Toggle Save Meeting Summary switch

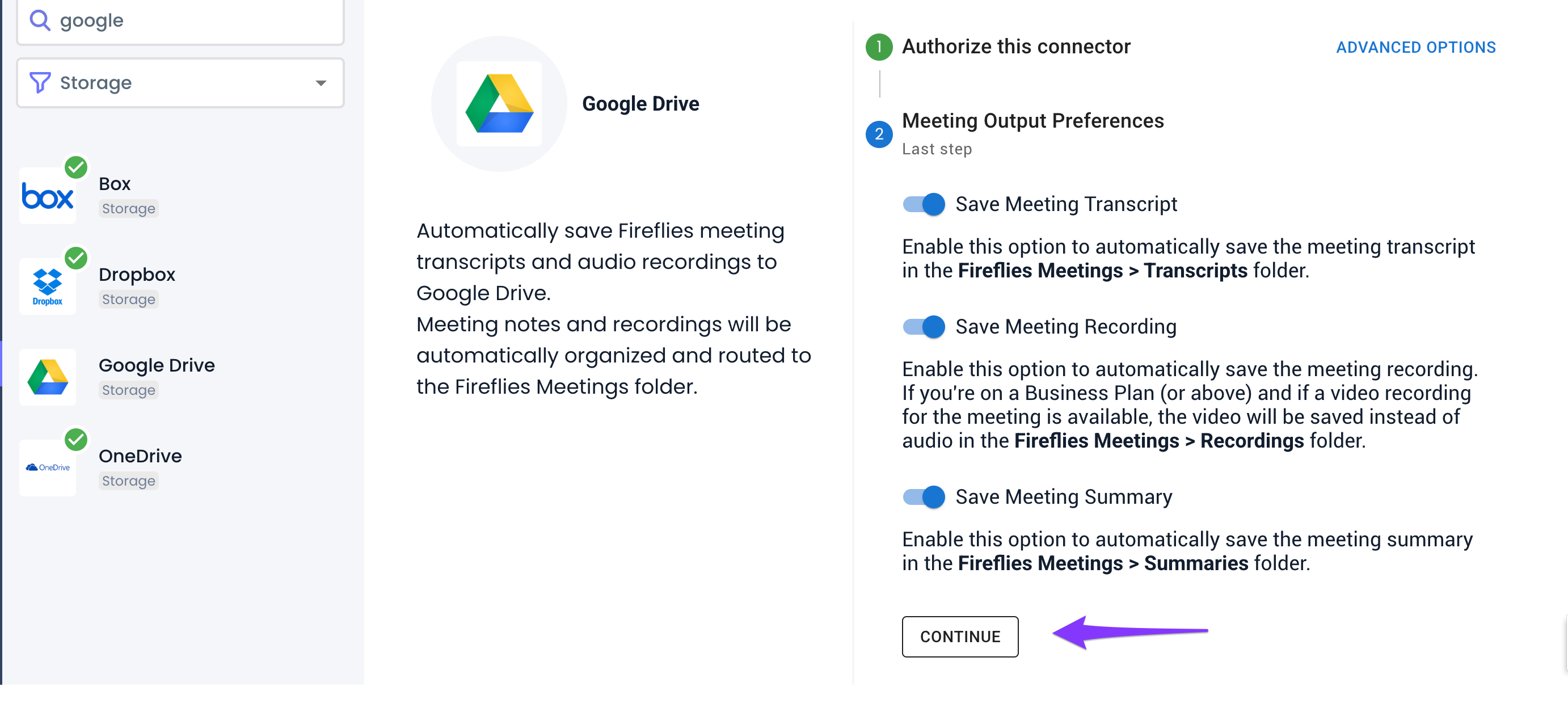pyautogui.click(x=924, y=498)
